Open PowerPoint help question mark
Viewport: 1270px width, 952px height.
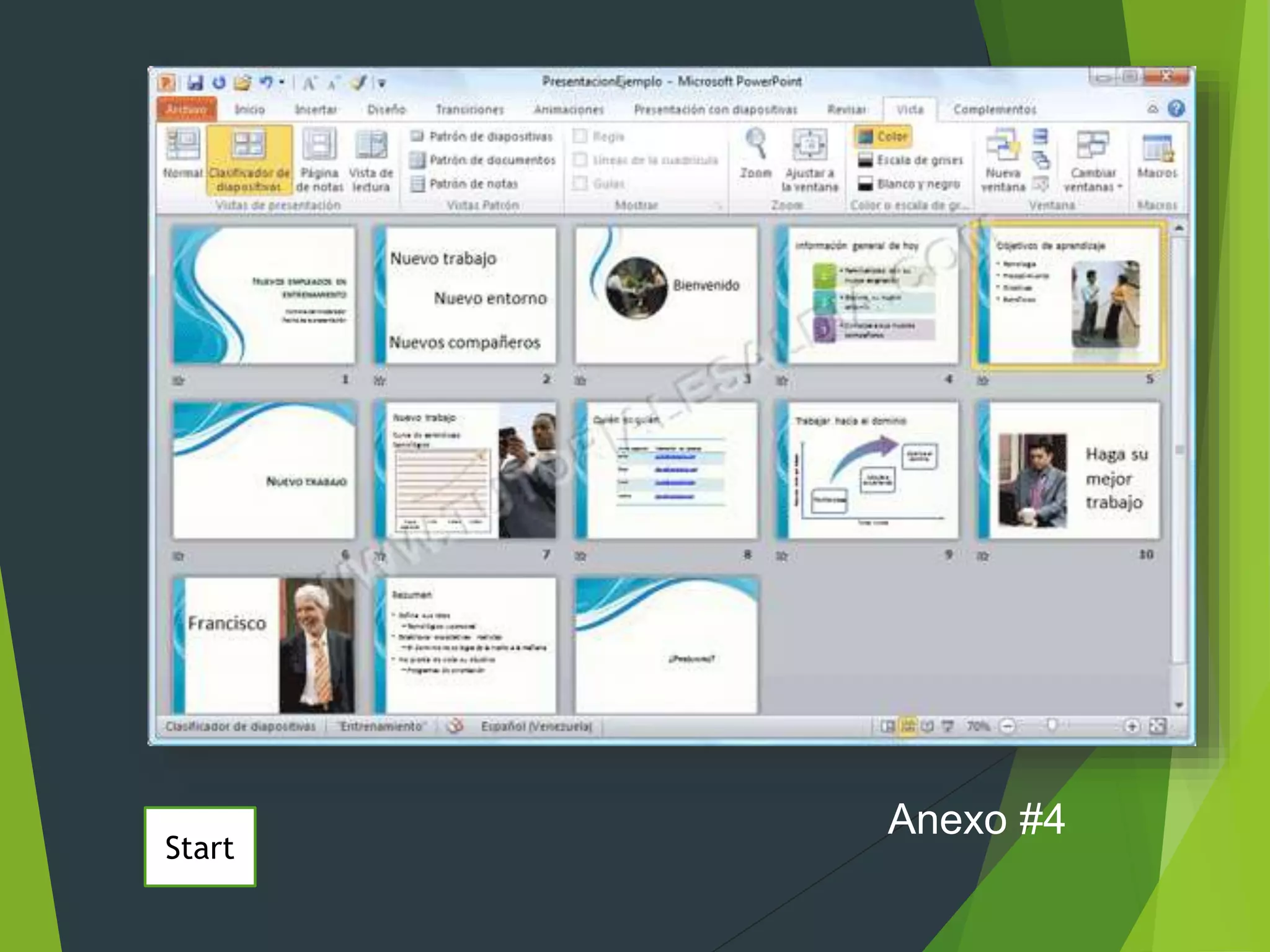click(x=1176, y=109)
